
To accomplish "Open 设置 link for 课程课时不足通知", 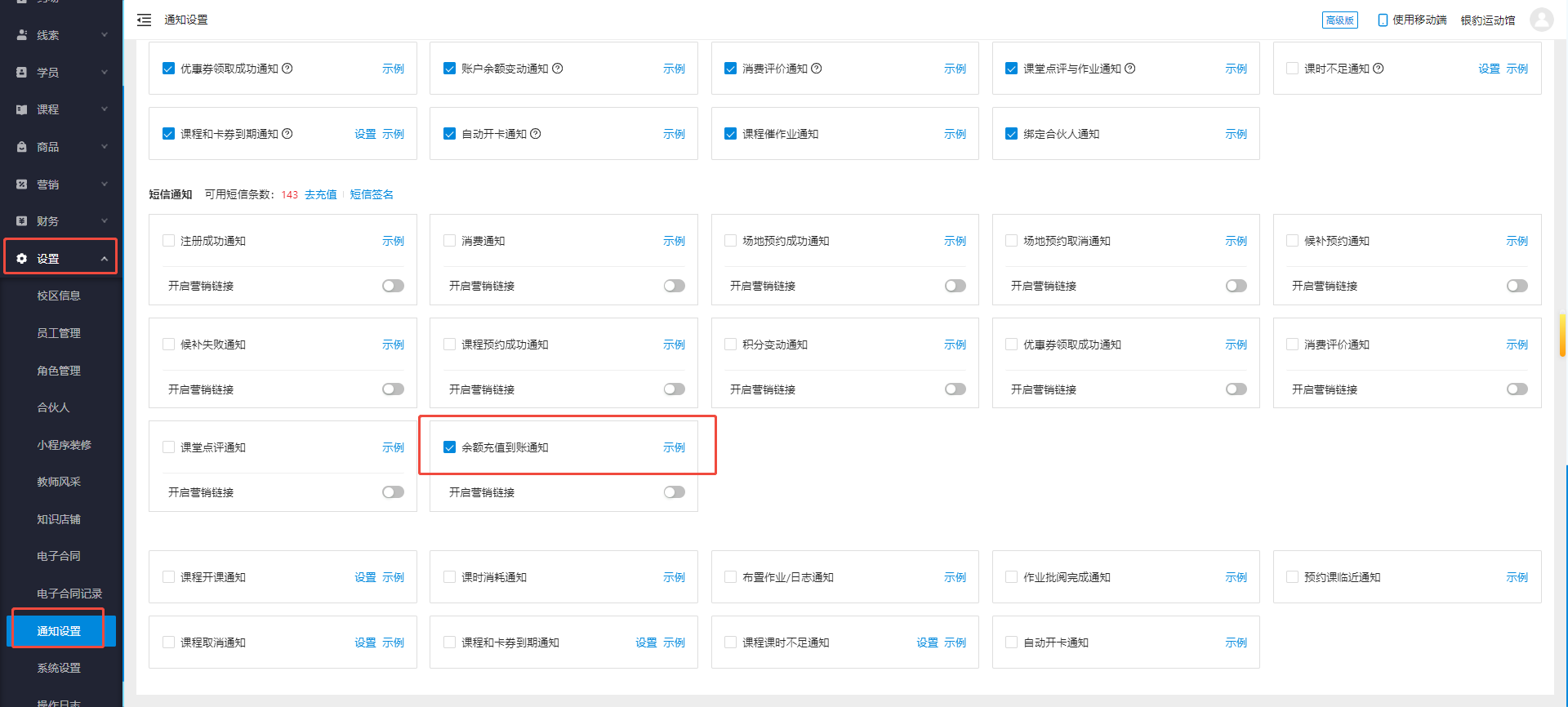I will [927, 643].
